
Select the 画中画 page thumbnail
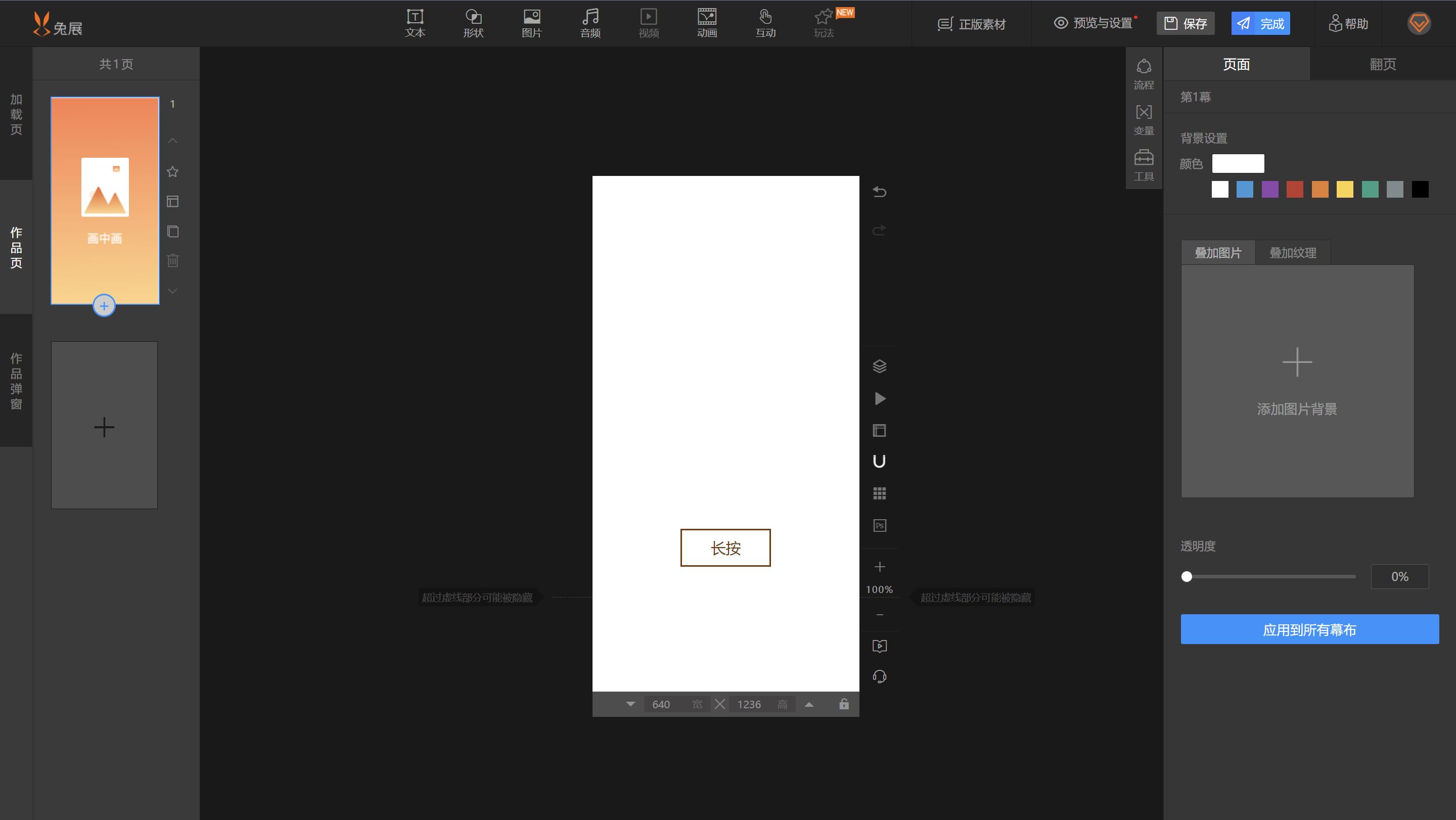pyautogui.click(x=105, y=201)
